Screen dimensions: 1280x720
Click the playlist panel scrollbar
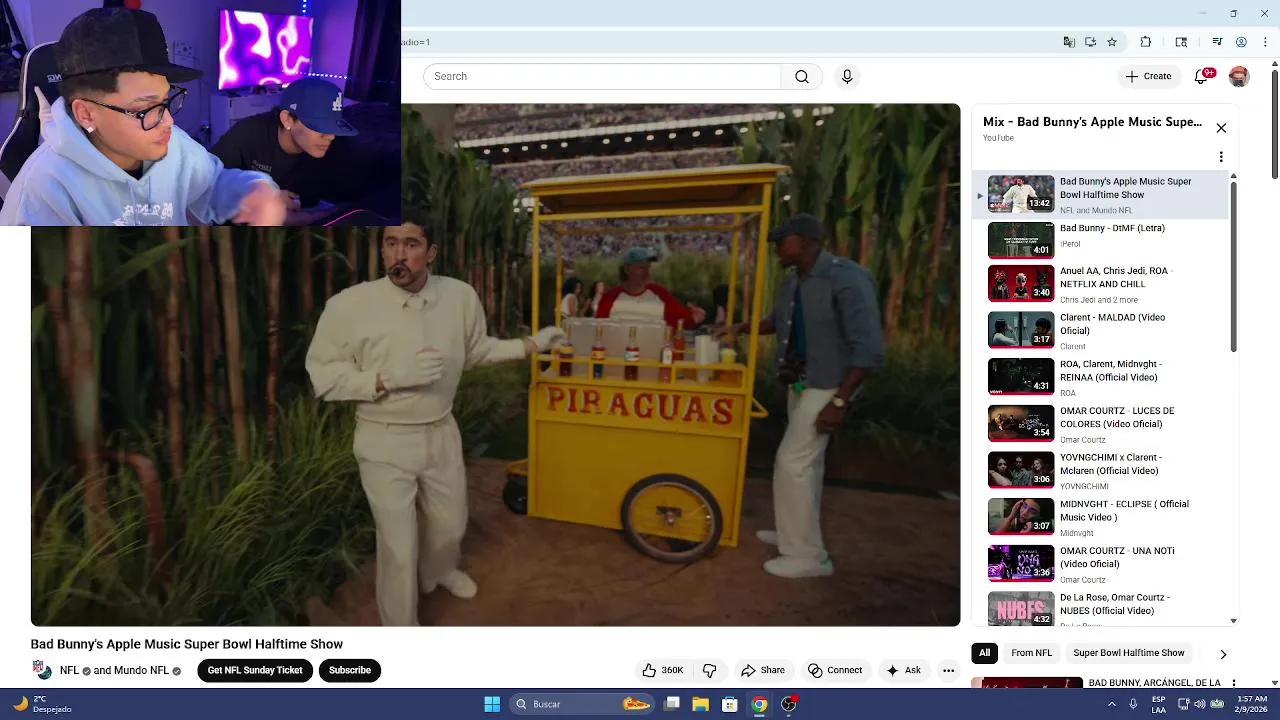click(x=1233, y=265)
